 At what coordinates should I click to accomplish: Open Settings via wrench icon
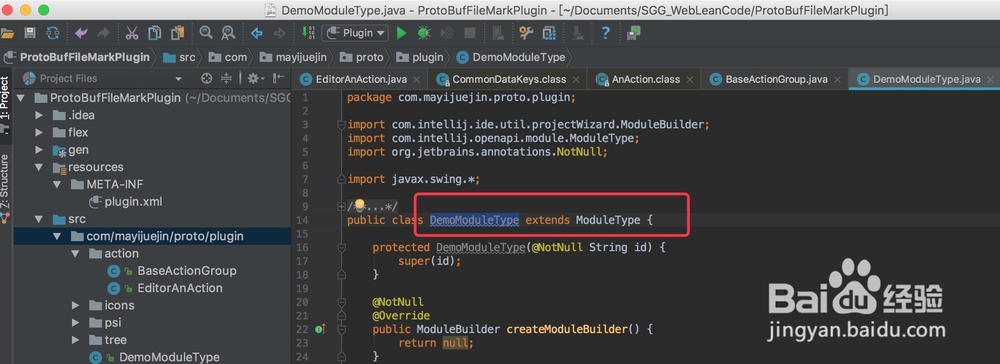pos(526,33)
